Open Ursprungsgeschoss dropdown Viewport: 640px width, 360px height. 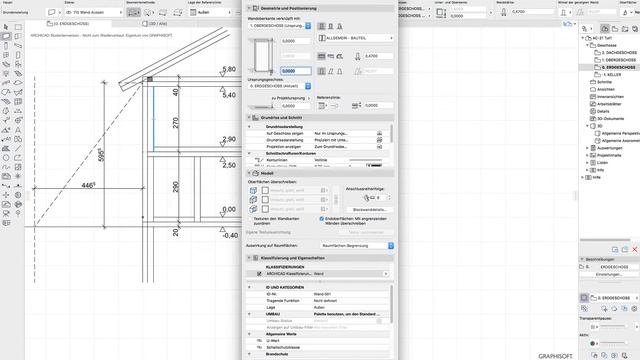(x=280, y=86)
